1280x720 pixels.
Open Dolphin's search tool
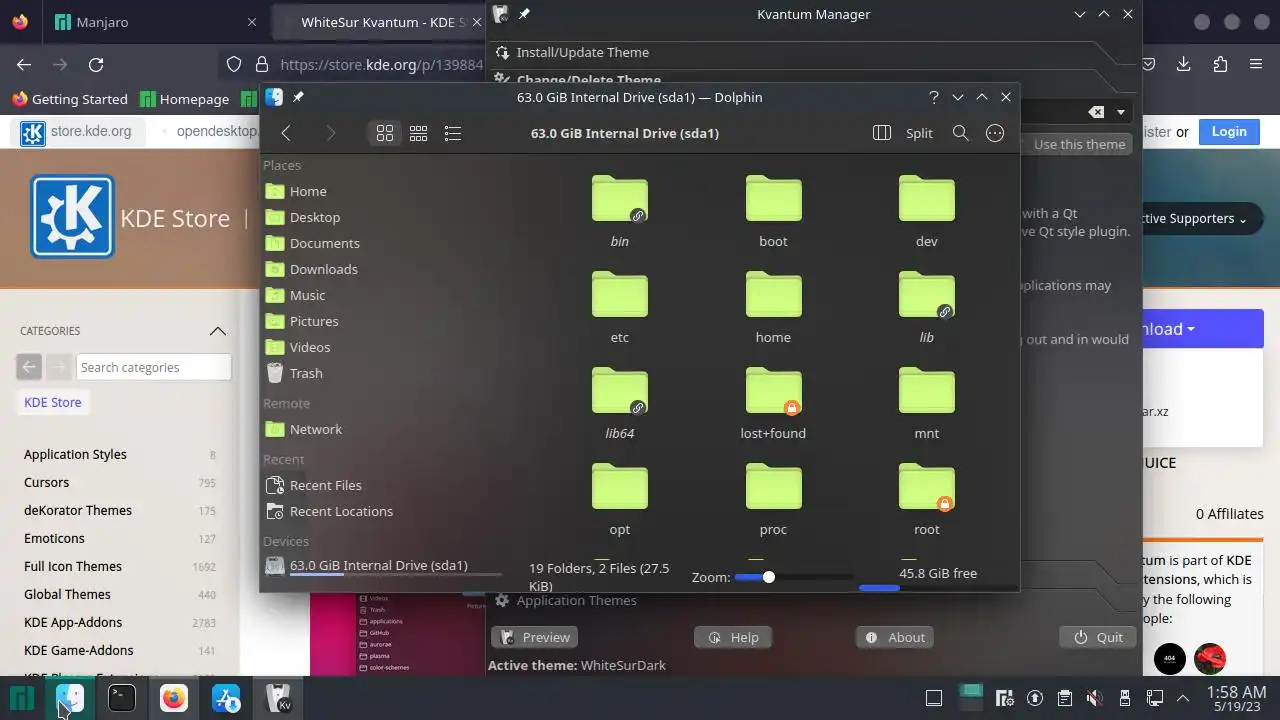(961, 133)
